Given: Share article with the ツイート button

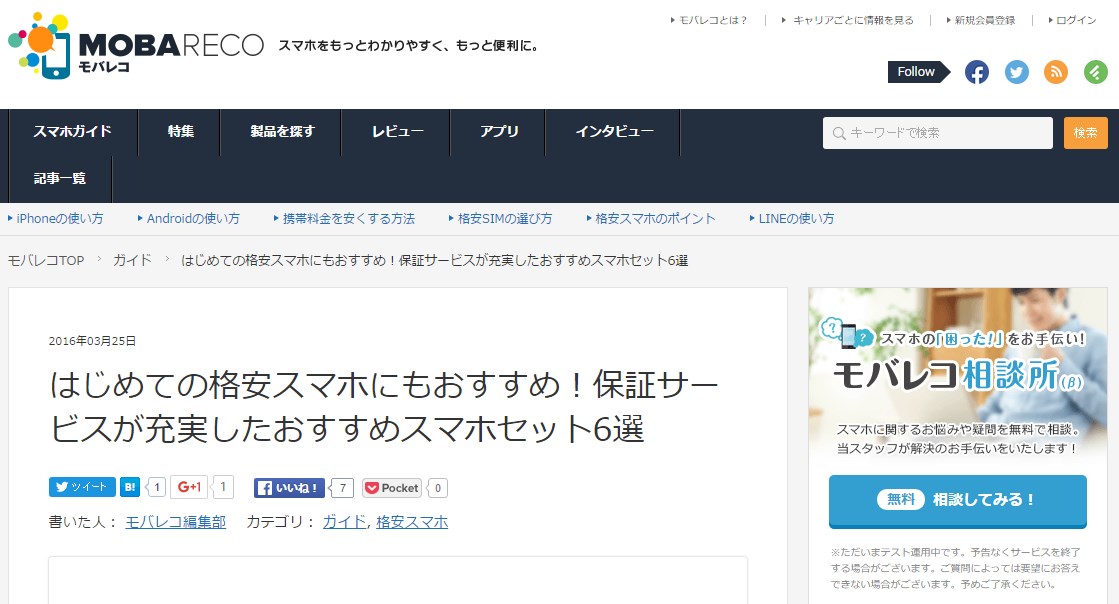Looking at the screenshot, I should (x=82, y=487).
